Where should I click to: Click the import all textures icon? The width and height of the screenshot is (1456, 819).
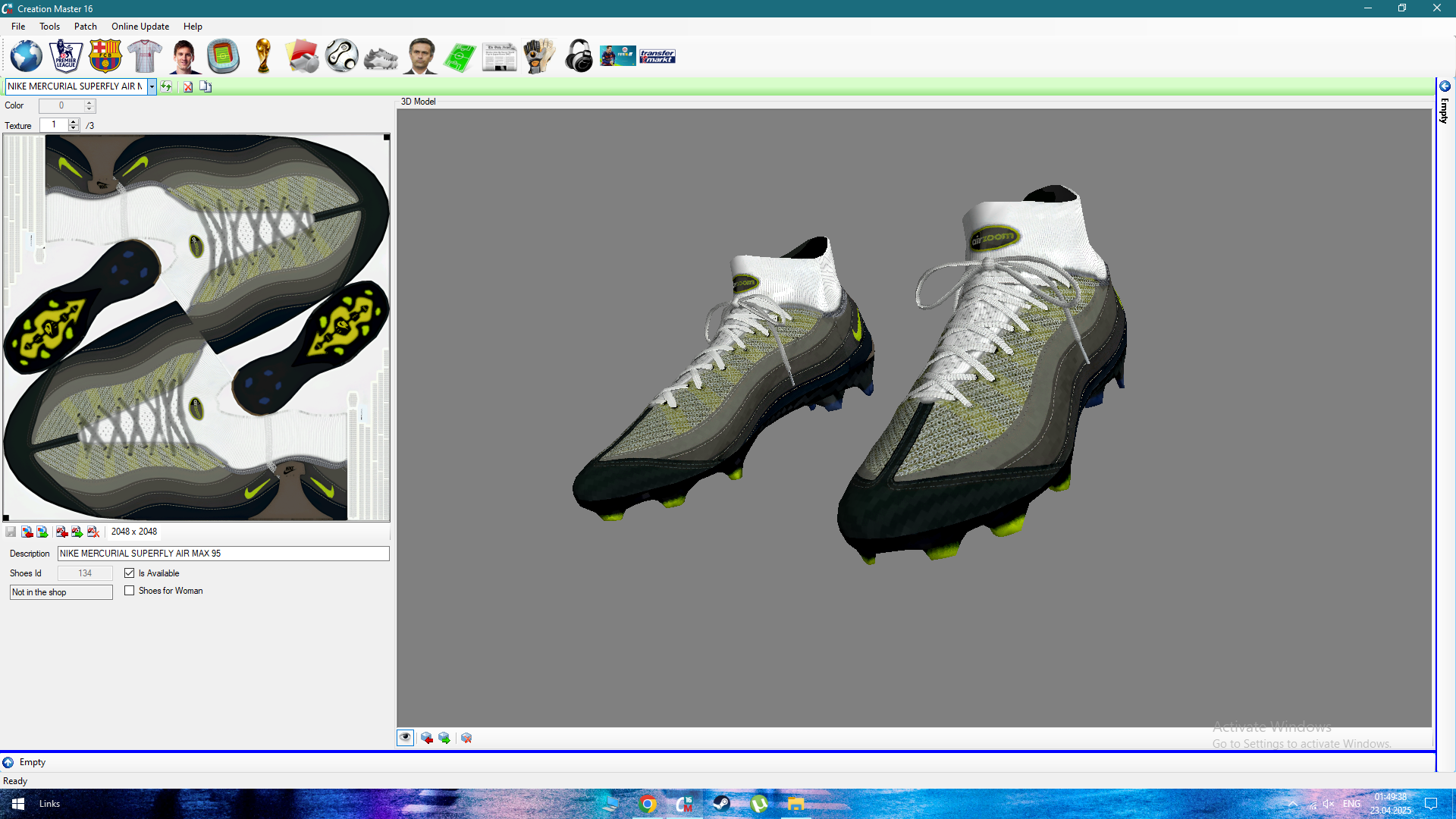coord(61,532)
